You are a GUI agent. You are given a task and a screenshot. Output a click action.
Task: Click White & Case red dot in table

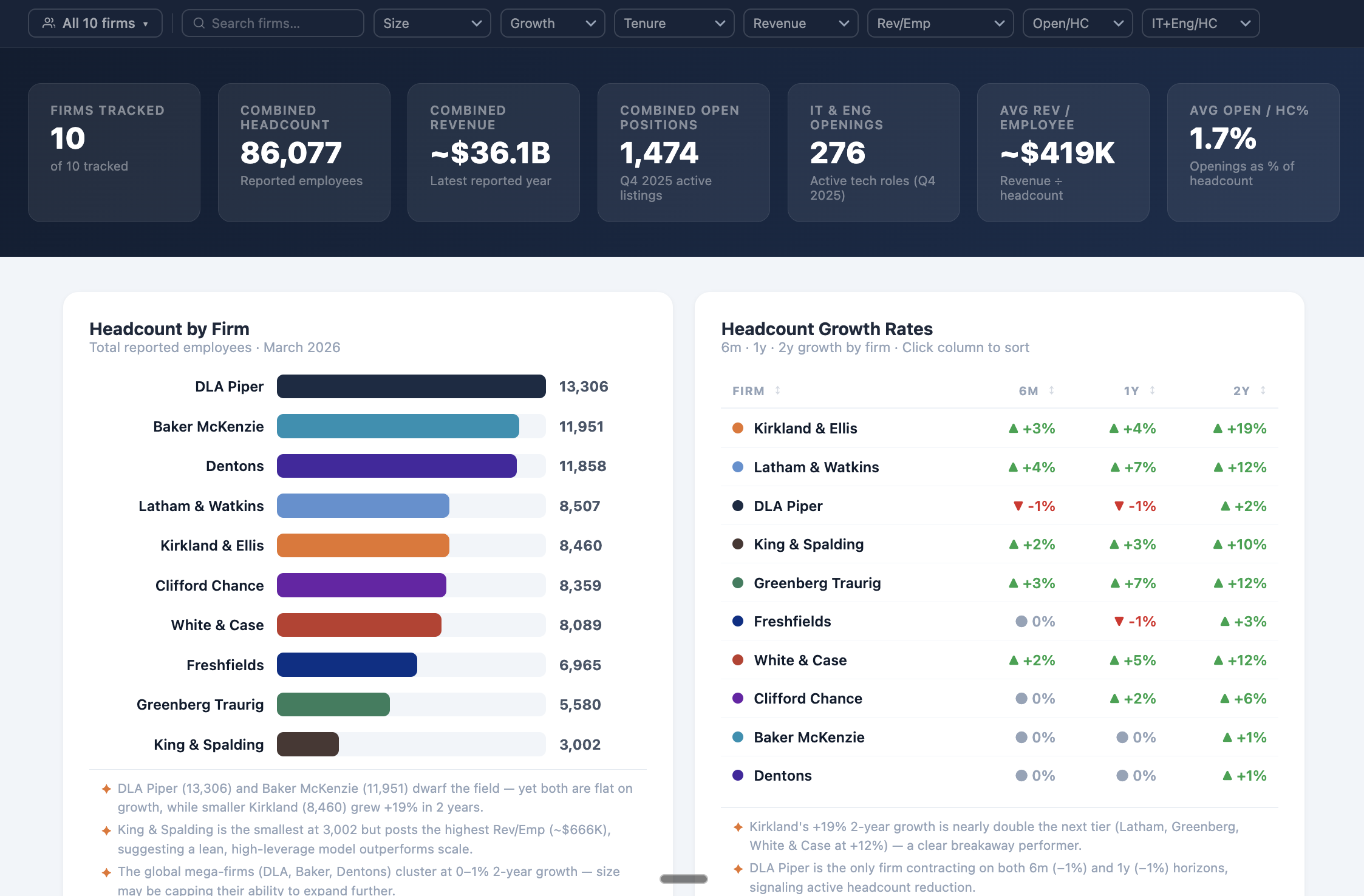[x=738, y=660]
